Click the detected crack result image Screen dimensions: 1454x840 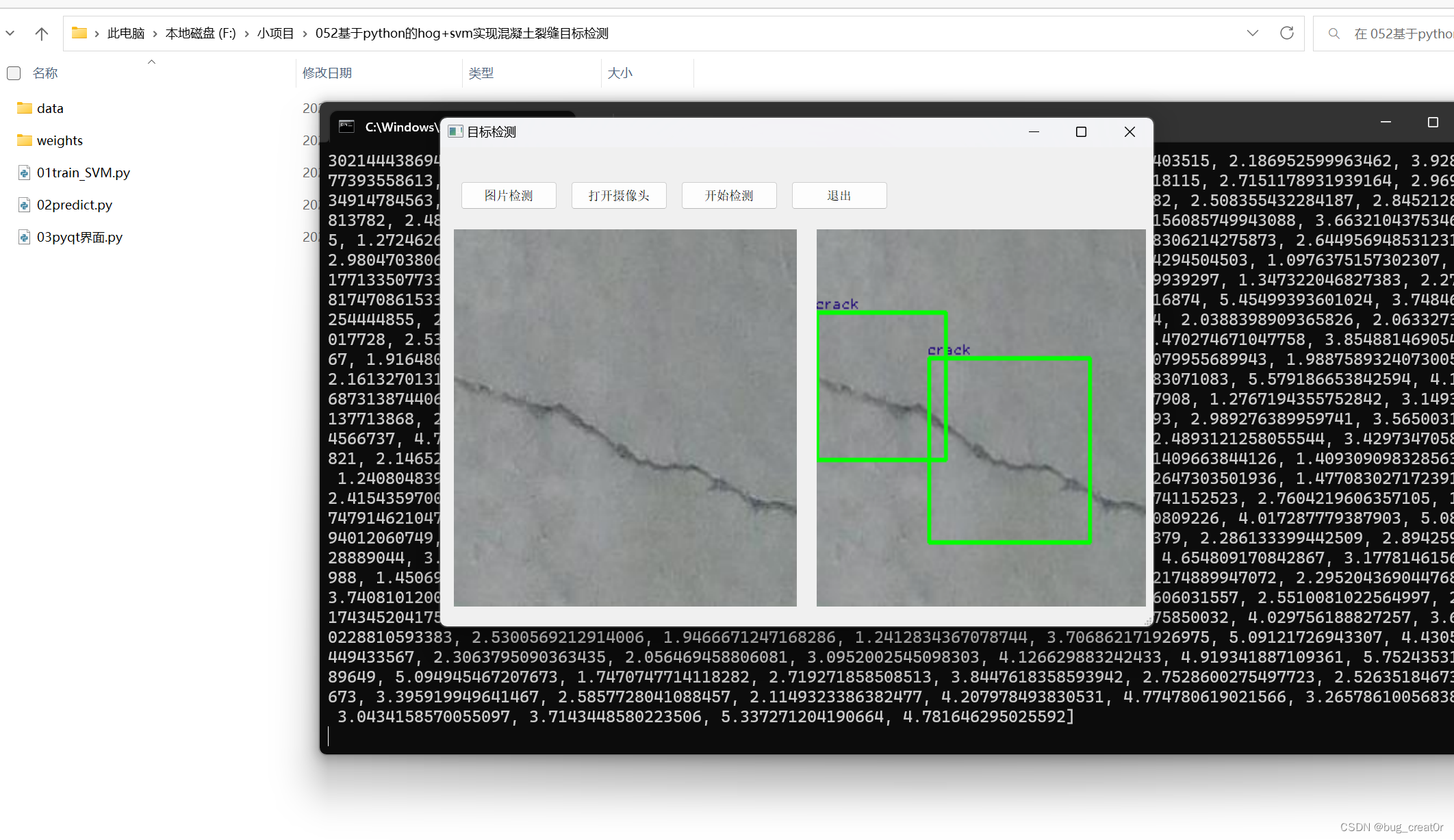coord(980,418)
